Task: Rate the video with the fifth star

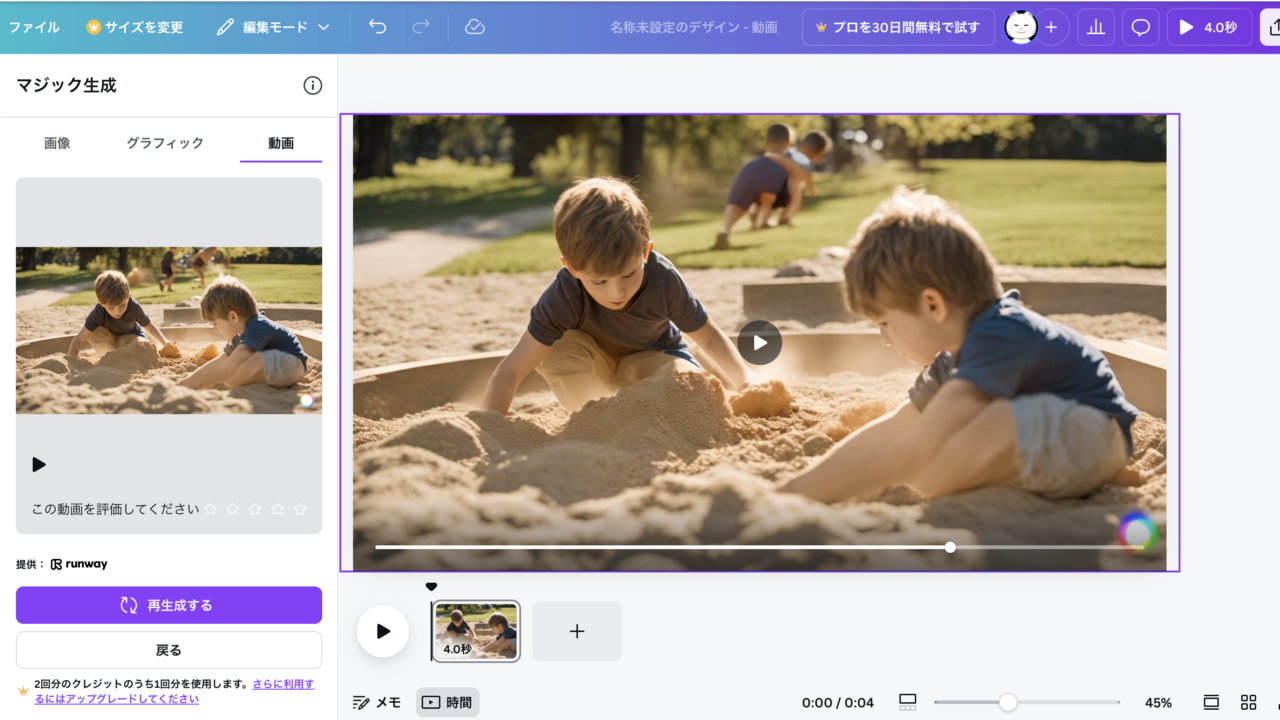Action: click(299, 509)
